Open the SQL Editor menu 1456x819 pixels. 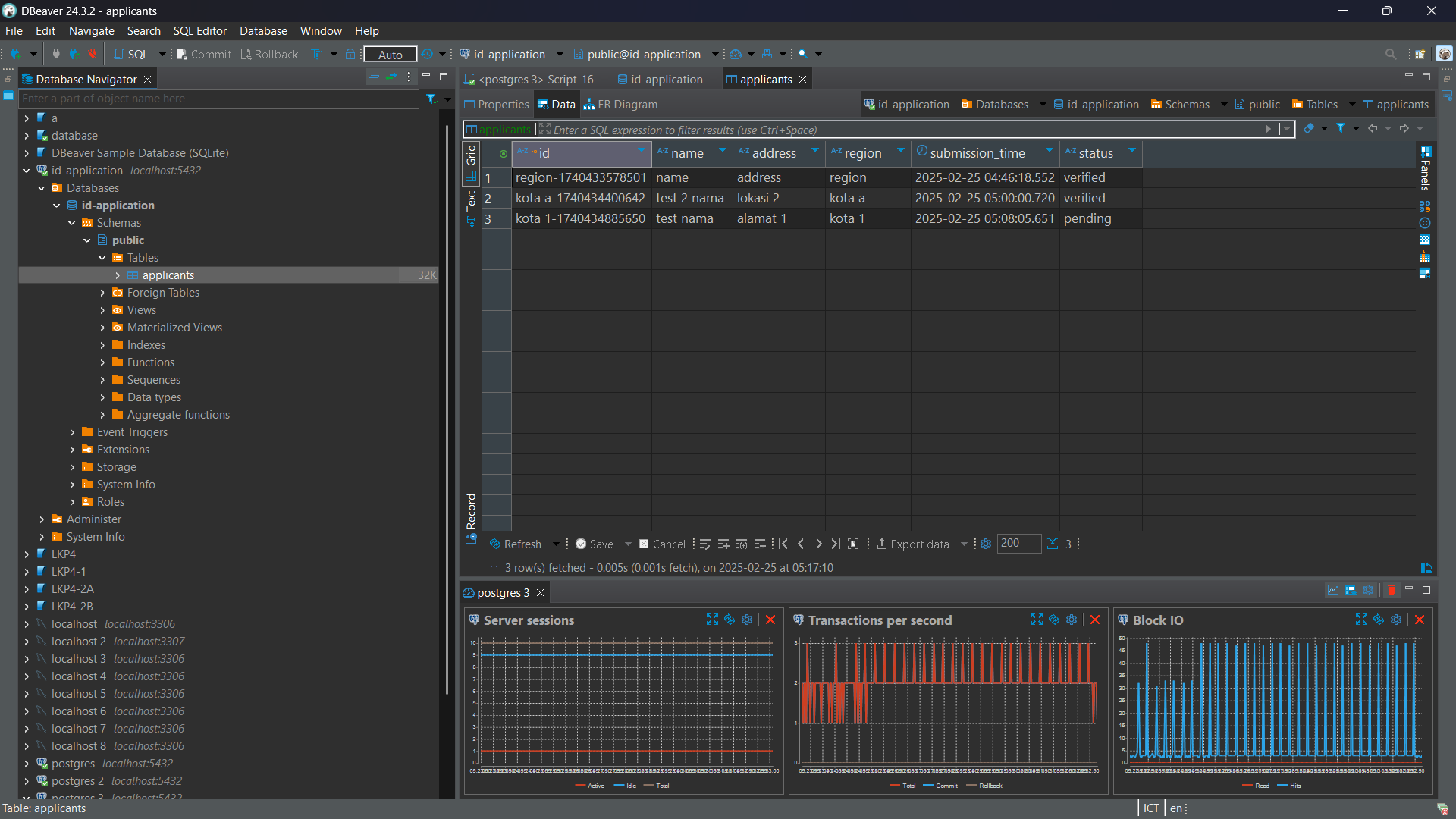[199, 31]
